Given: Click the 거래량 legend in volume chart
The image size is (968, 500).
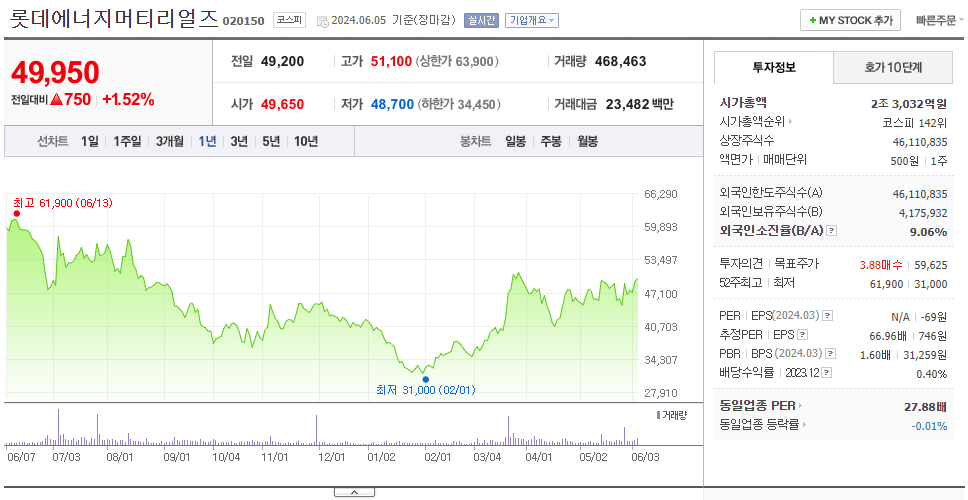Looking at the screenshot, I should [672, 415].
